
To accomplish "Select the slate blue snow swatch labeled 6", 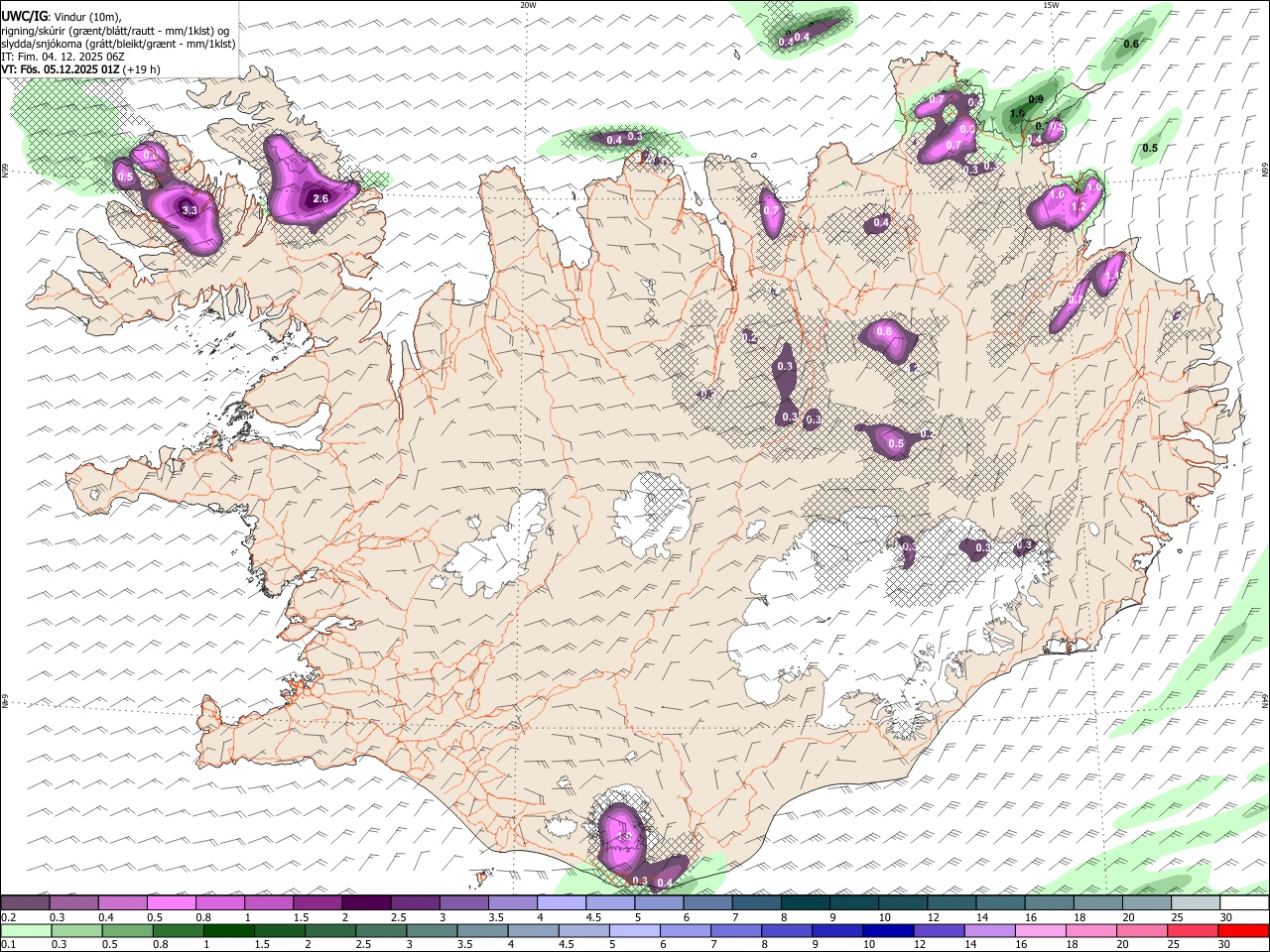I will (707, 902).
